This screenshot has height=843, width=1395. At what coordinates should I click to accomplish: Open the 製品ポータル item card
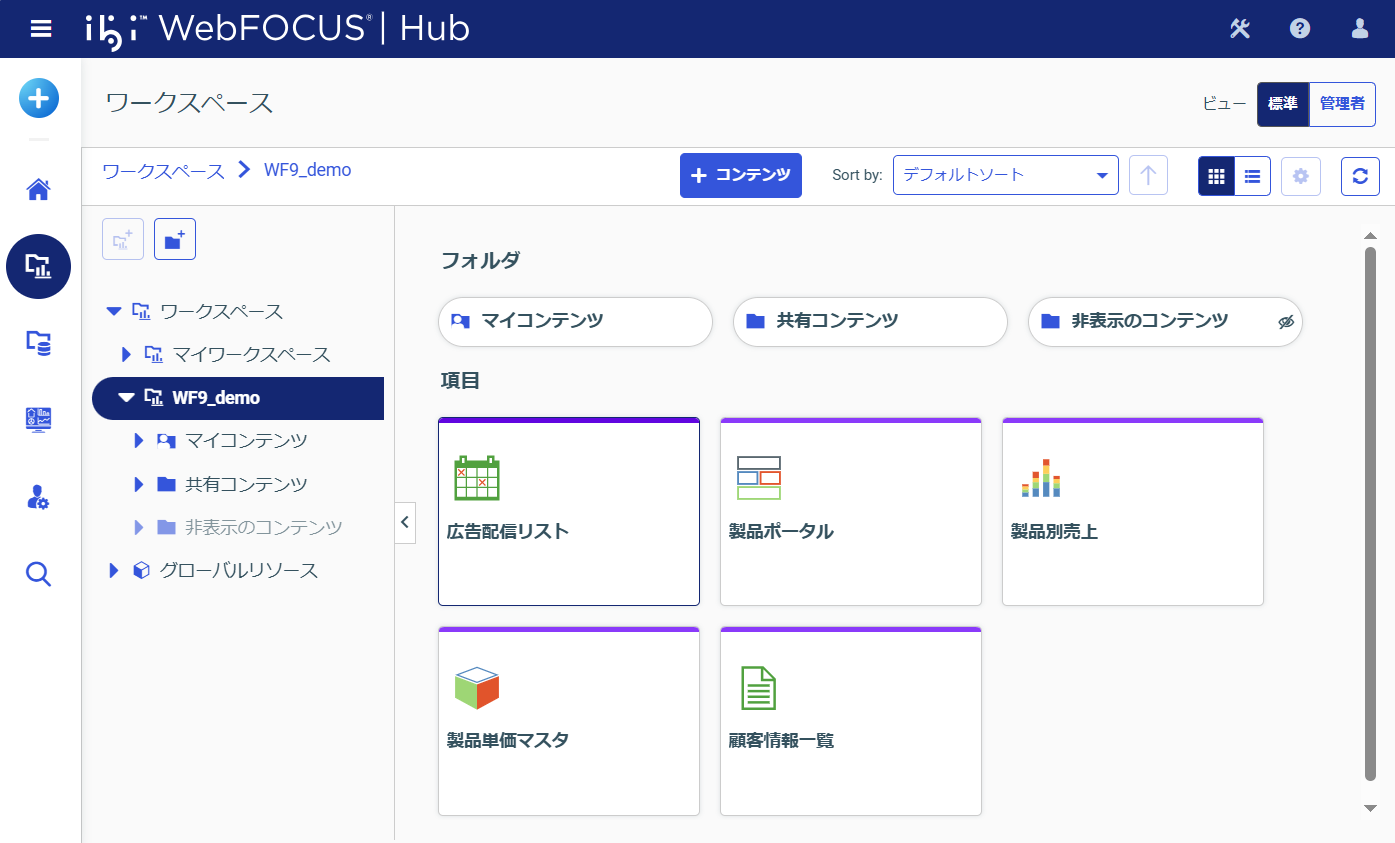pyautogui.click(x=851, y=511)
